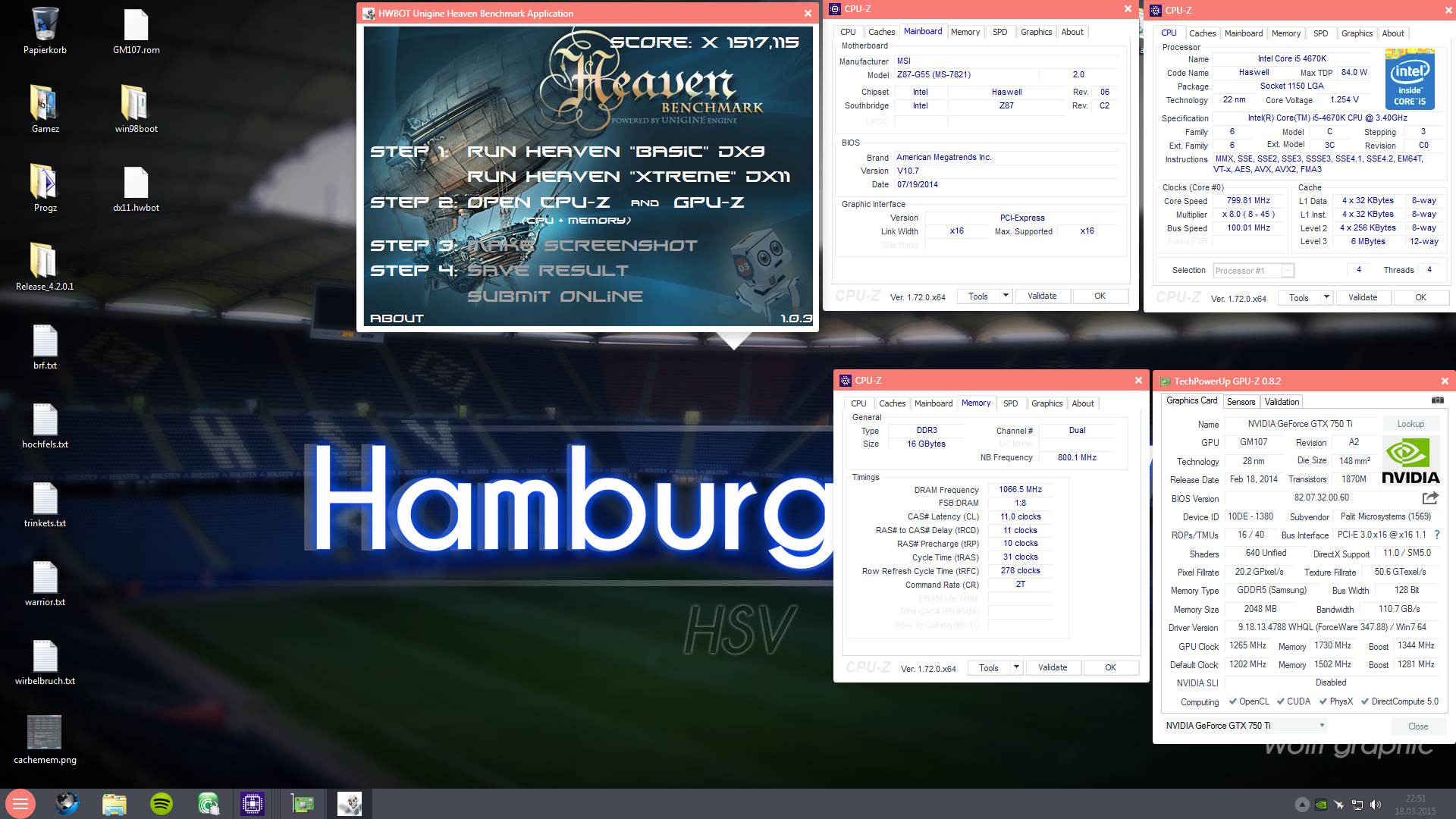The width and height of the screenshot is (1456, 819).
Task: Open the network tray icon
Action: coord(1357,805)
